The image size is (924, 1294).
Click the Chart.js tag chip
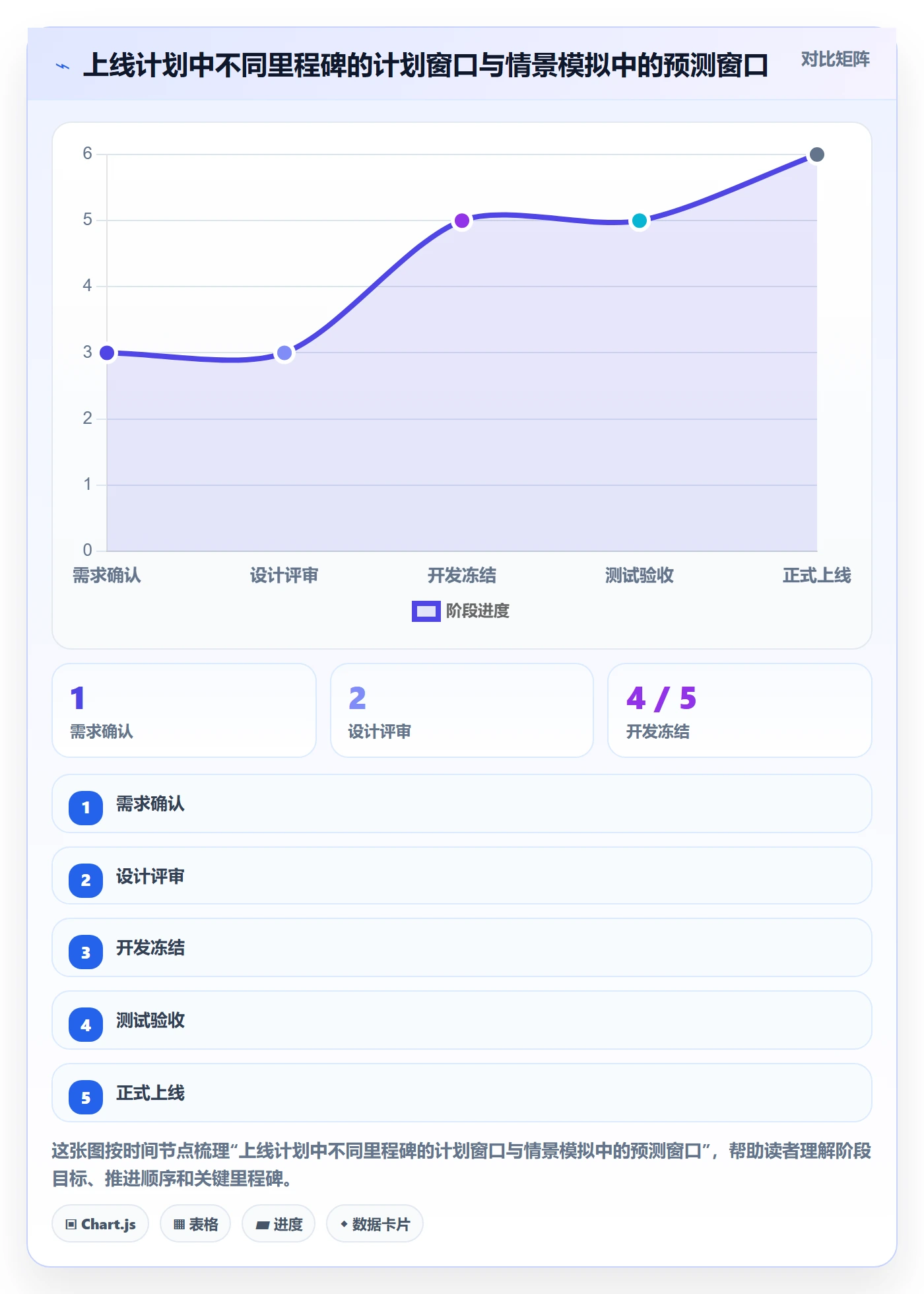100,1224
